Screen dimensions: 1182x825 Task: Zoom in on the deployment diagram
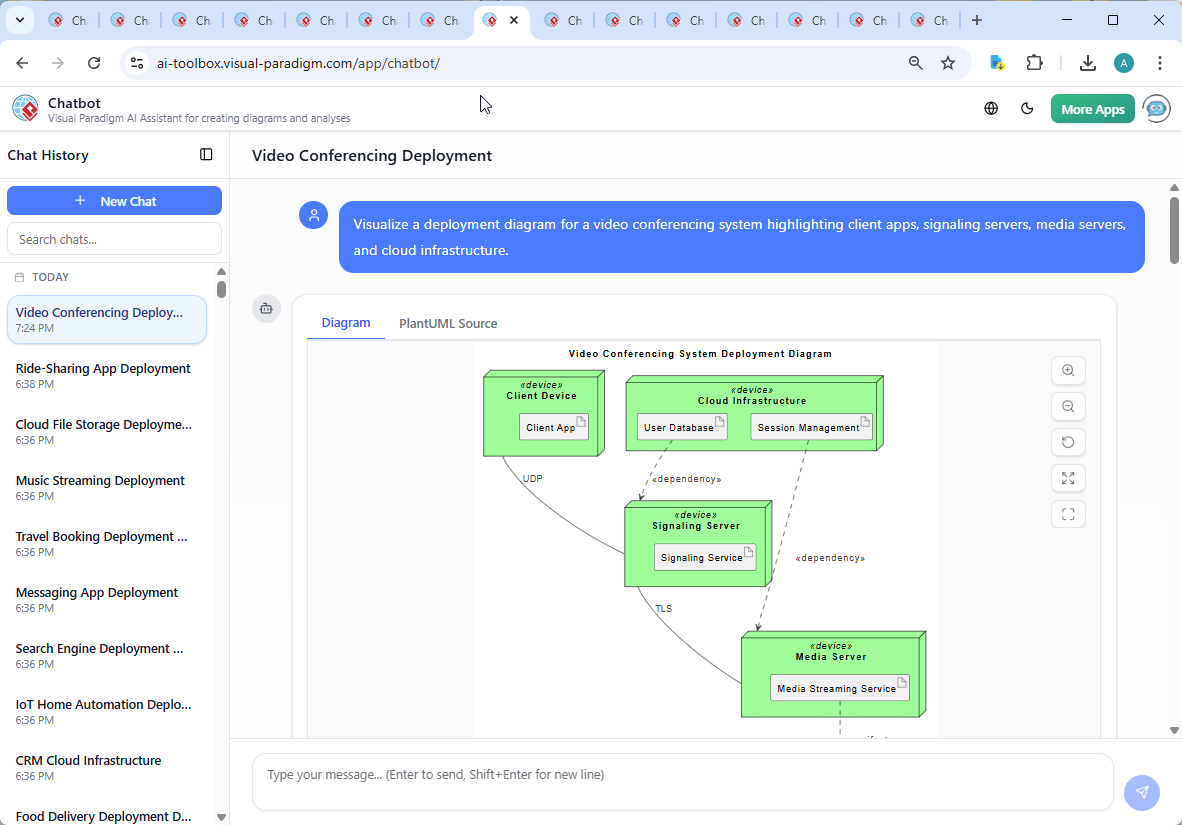(x=1068, y=370)
